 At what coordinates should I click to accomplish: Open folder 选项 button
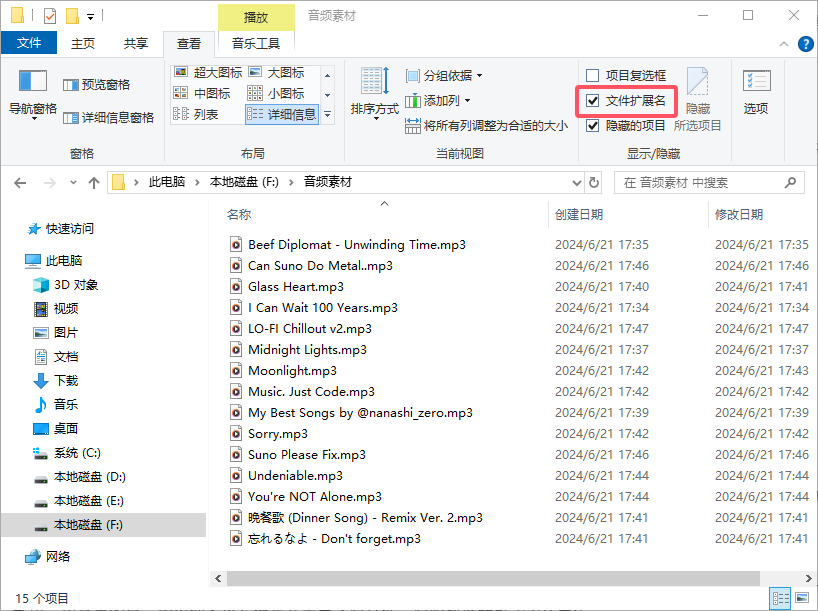click(x=756, y=92)
